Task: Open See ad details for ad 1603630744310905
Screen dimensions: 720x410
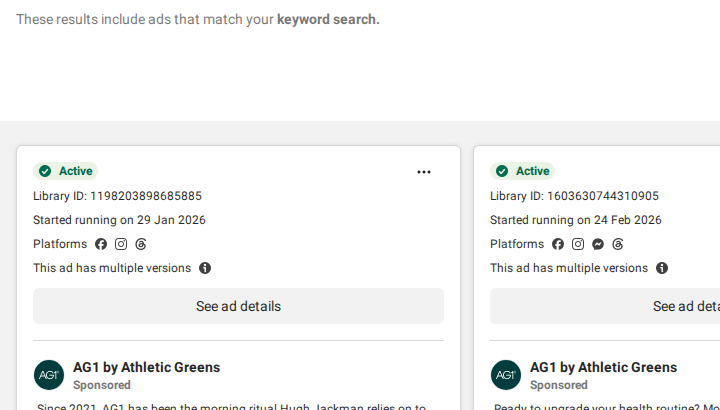Action: coord(605,306)
